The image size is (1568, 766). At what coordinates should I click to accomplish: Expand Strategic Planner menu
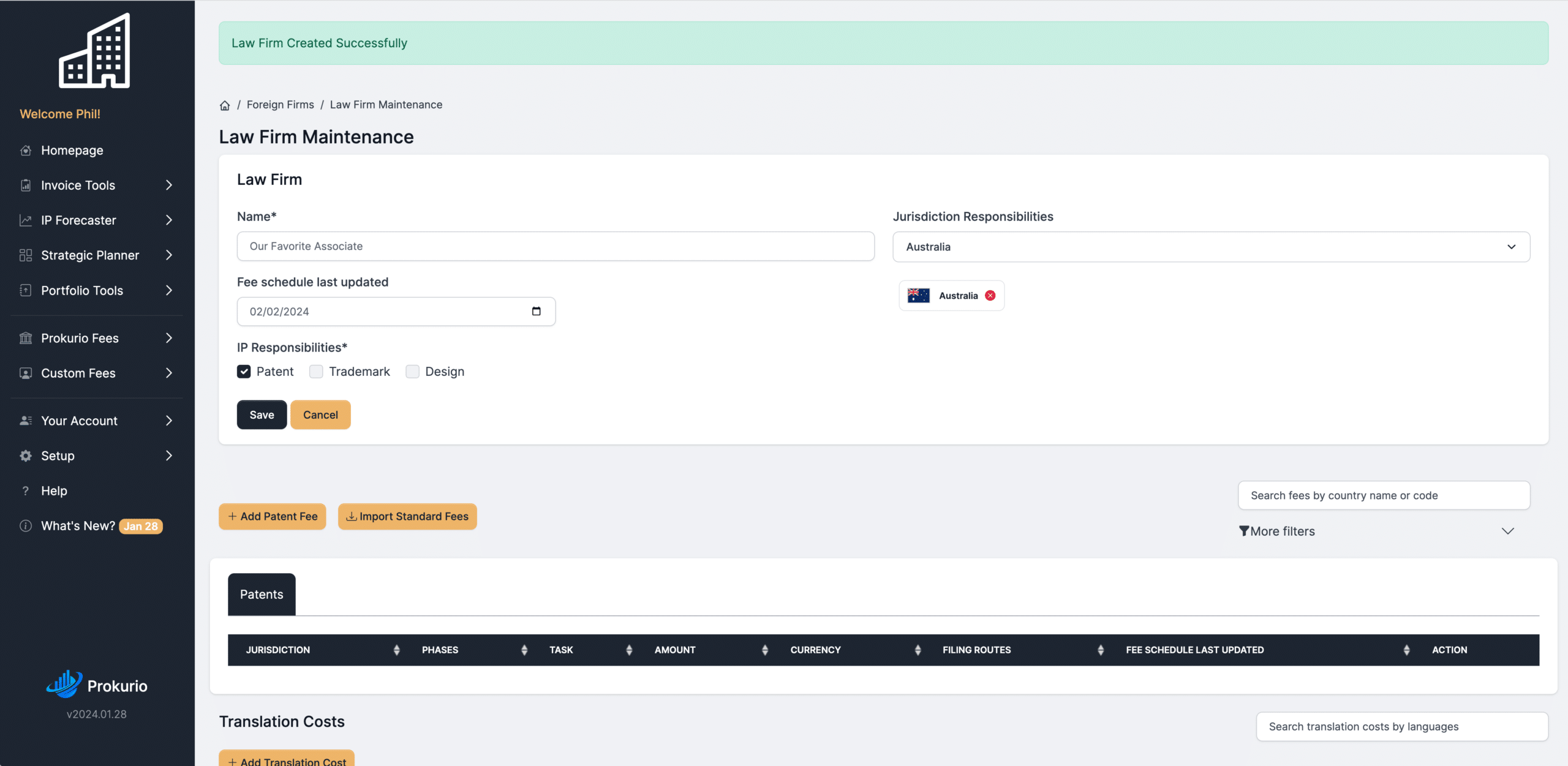(x=97, y=255)
